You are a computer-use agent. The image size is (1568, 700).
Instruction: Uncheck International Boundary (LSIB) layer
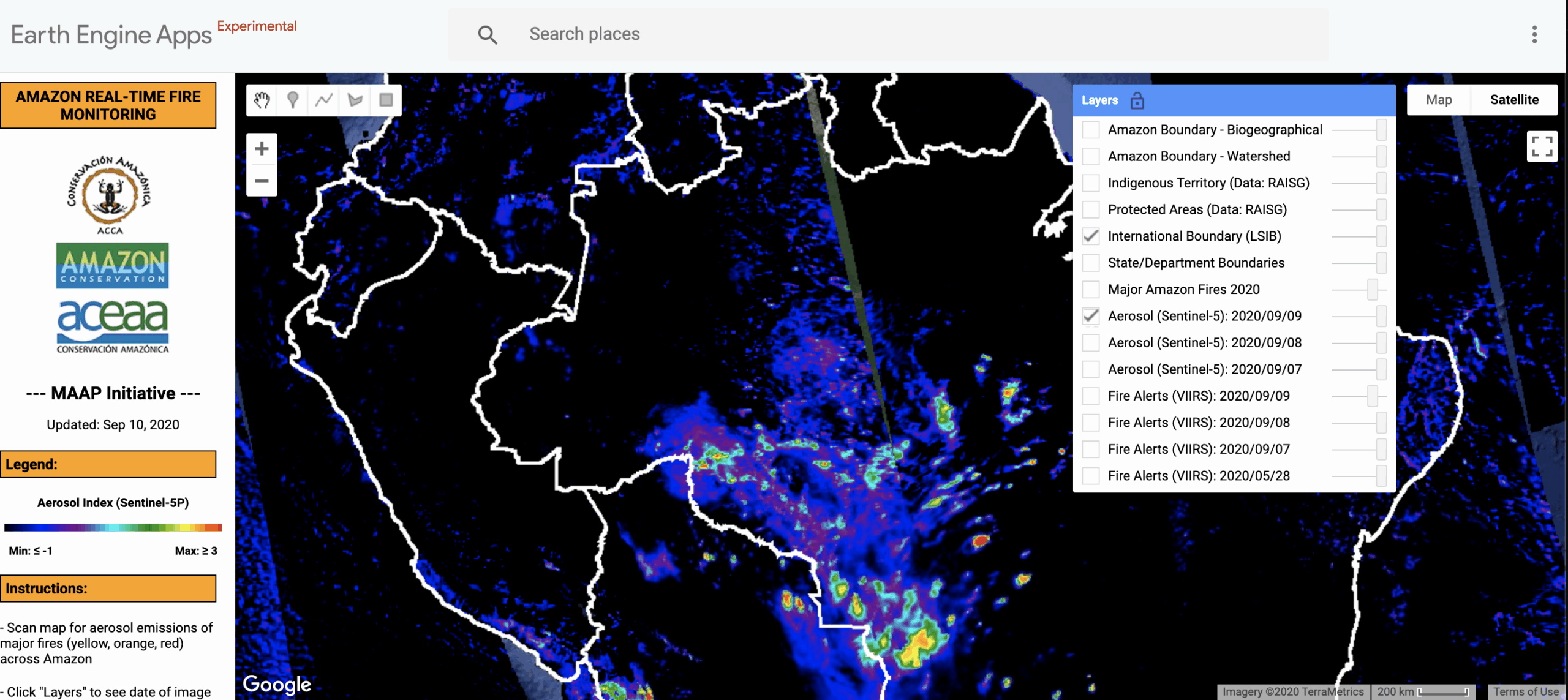1091,236
